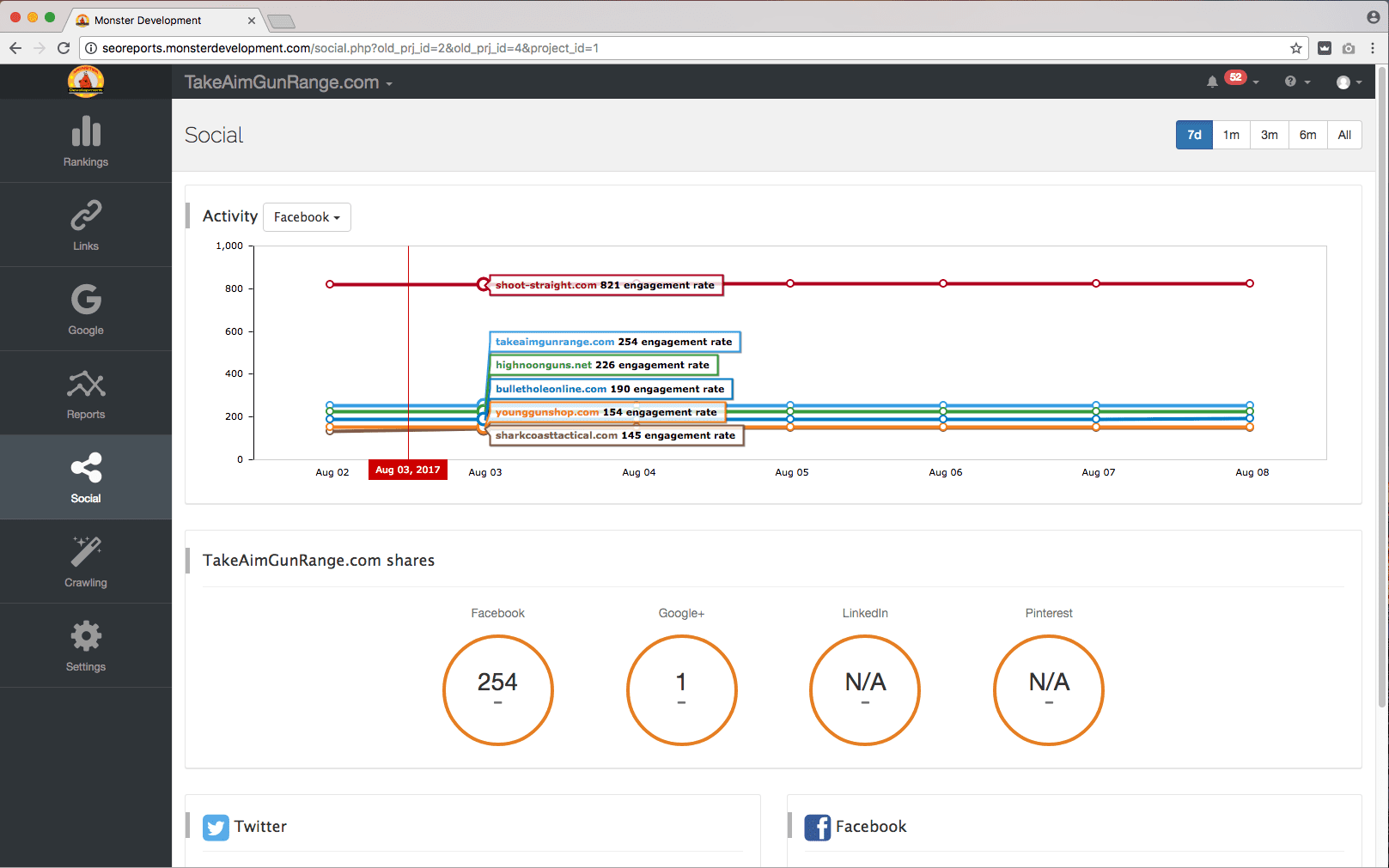Click the Facebook logo icon in panel

(x=818, y=828)
